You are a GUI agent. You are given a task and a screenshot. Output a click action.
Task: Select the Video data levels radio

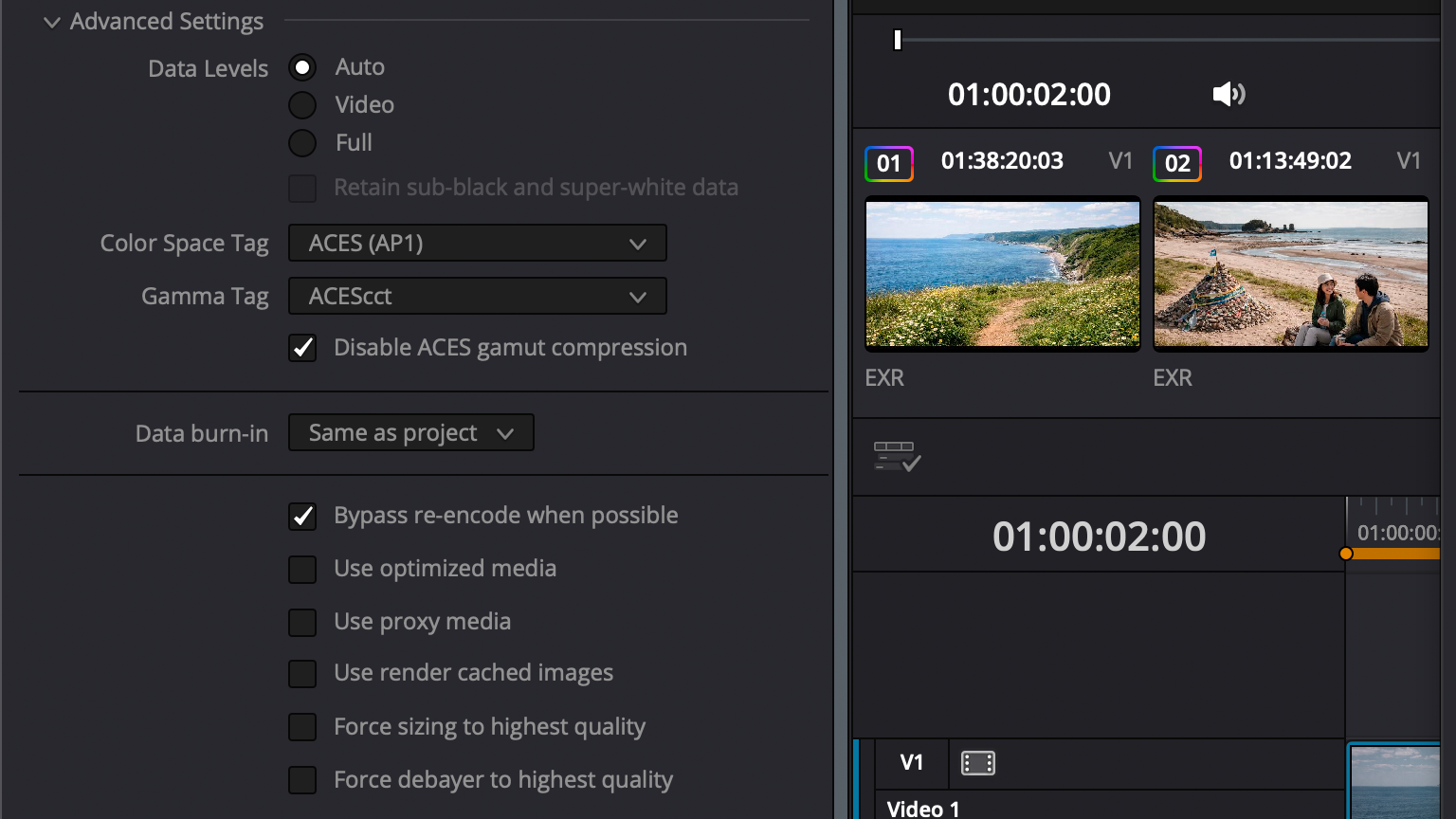(x=302, y=105)
